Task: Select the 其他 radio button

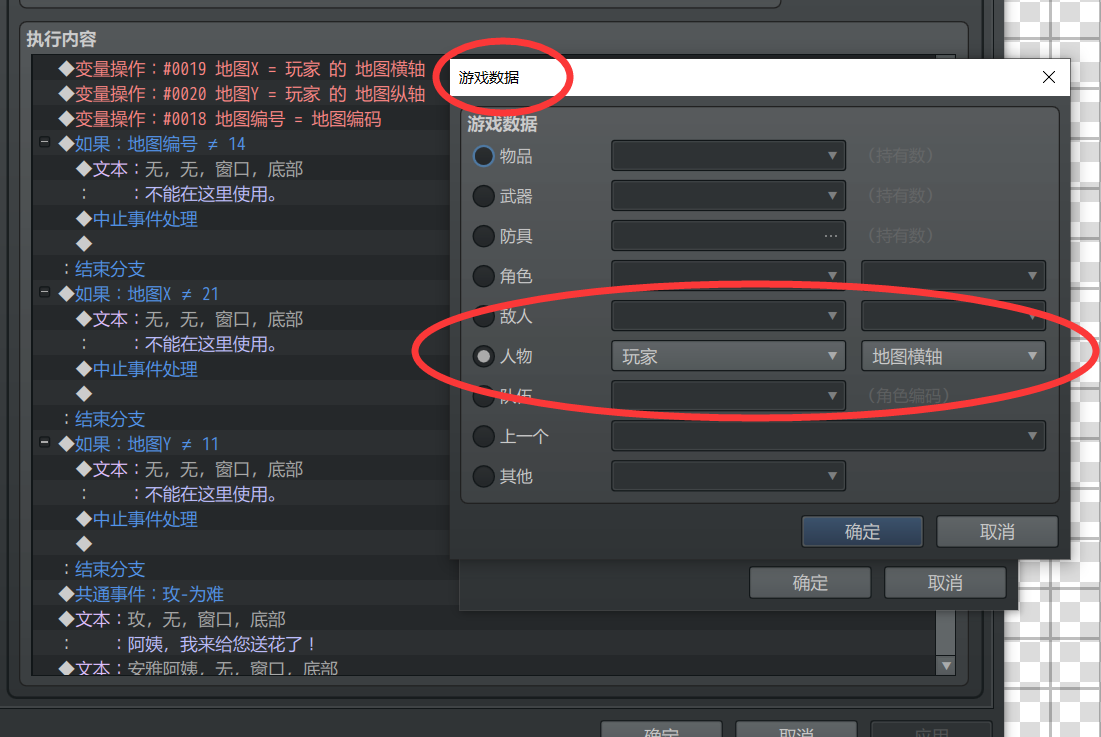Action: point(484,477)
